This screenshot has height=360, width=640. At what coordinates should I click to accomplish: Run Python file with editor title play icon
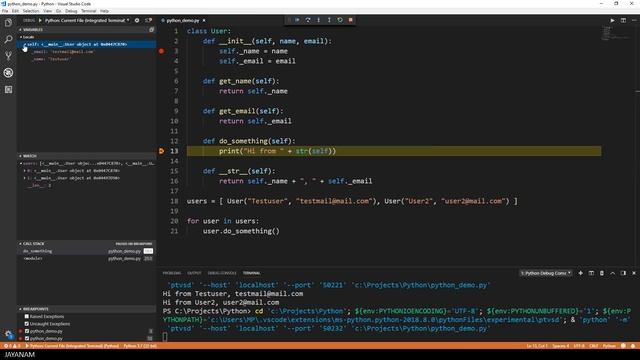click(x=612, y=20)
